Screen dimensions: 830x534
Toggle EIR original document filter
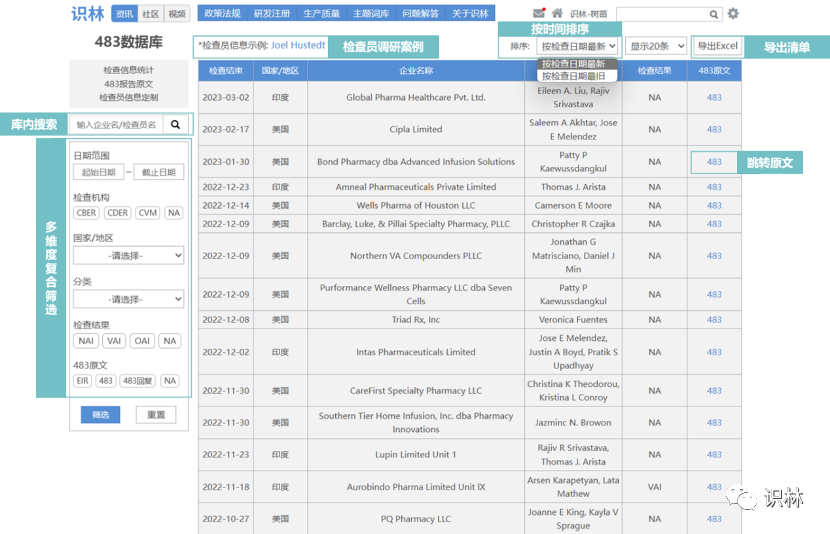pyautogui.click(x=83, y=381)
